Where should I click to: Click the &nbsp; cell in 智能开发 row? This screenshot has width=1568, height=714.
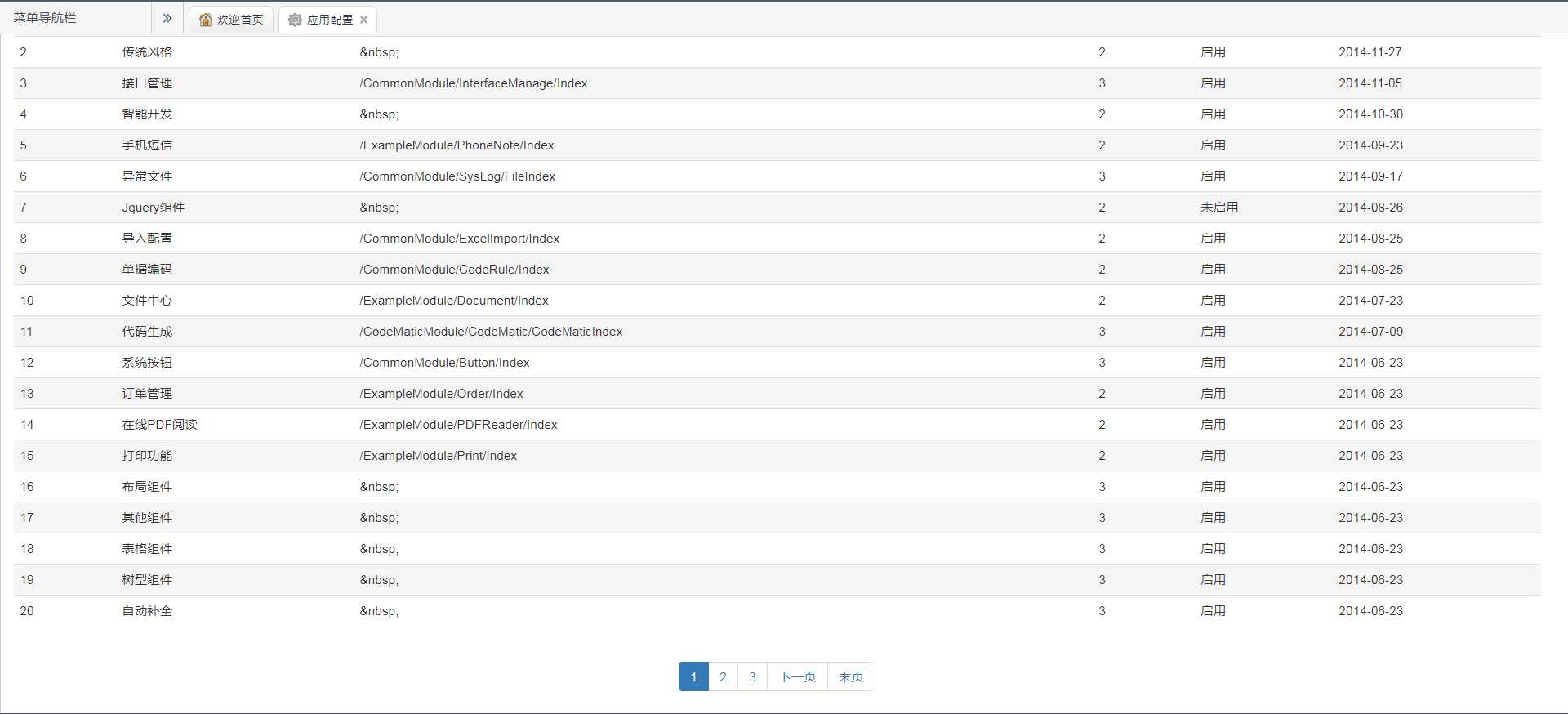[x=379, y=114]
